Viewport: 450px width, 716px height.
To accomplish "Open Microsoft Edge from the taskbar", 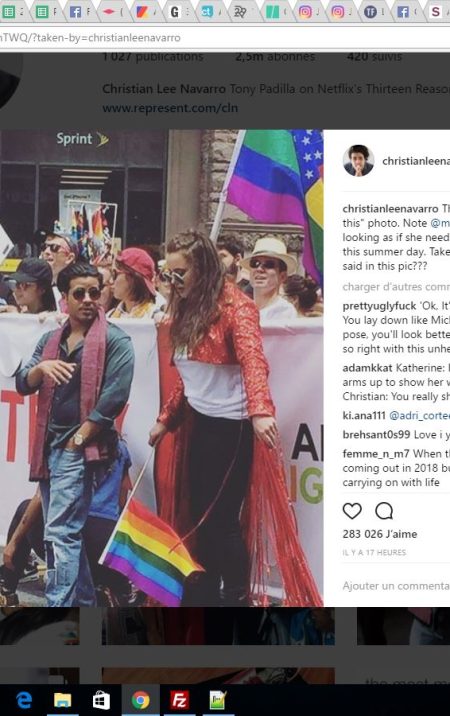I will (x=24, y=700).
